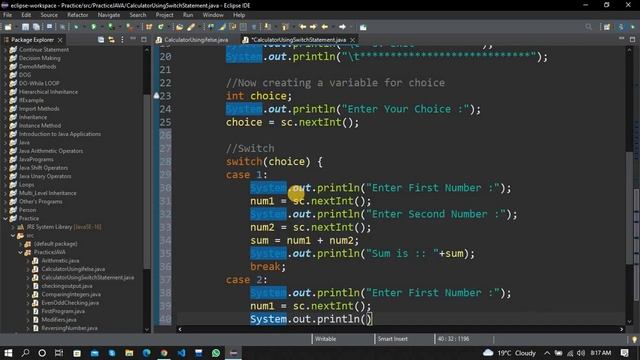Open the Refactor menu
This screenshot has width=640, height=360.
pos(78,15)
